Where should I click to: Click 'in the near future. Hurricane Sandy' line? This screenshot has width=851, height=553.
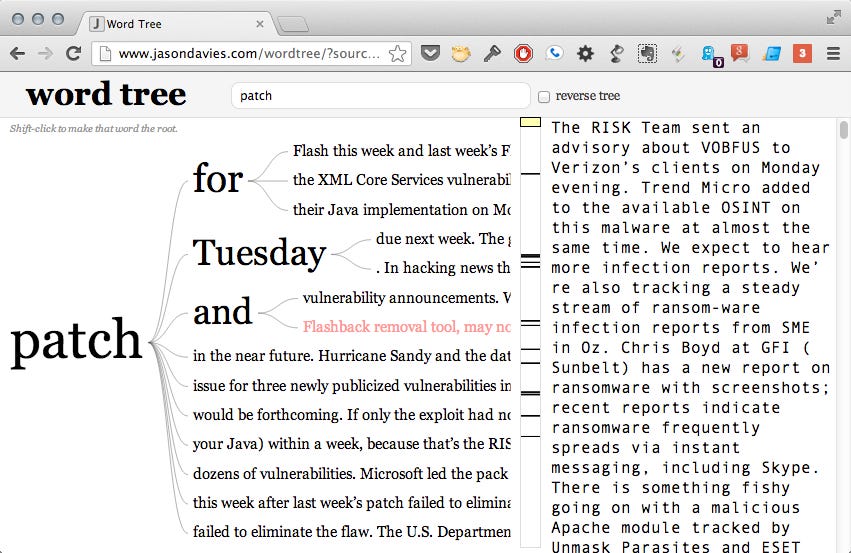point(351,356)
